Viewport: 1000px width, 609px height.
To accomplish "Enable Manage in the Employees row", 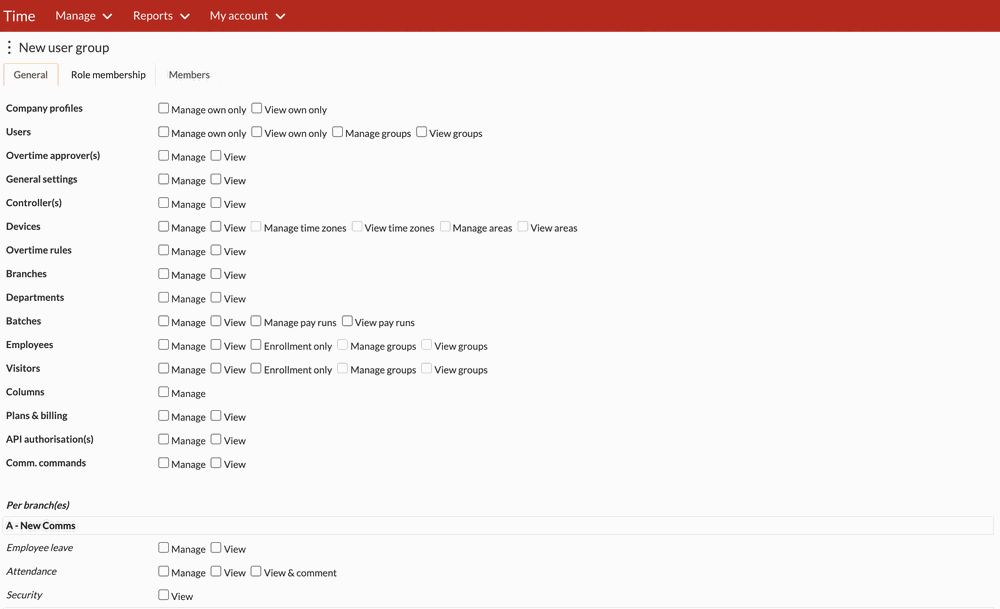I will [x=164, y=344].
